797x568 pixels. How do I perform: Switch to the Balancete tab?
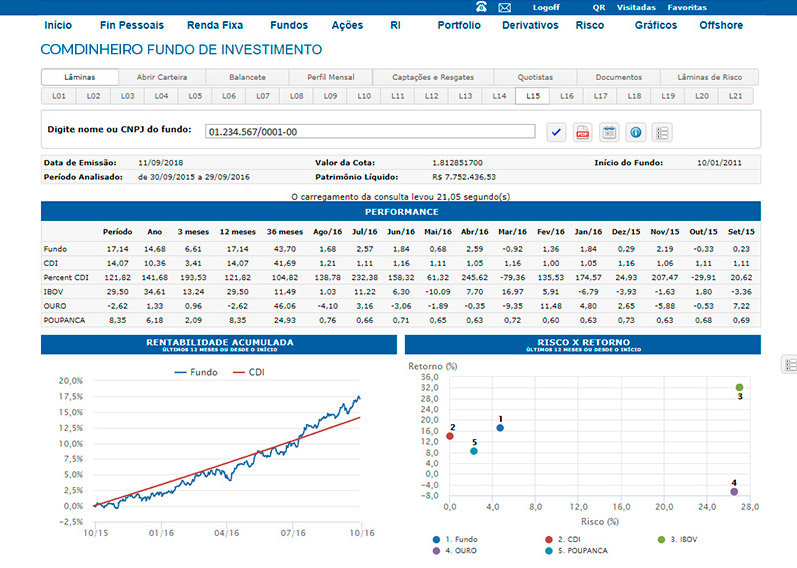coord(248,77)
